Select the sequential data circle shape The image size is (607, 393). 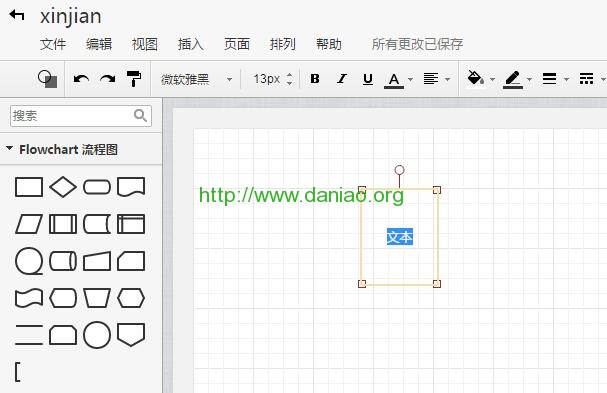29,261
